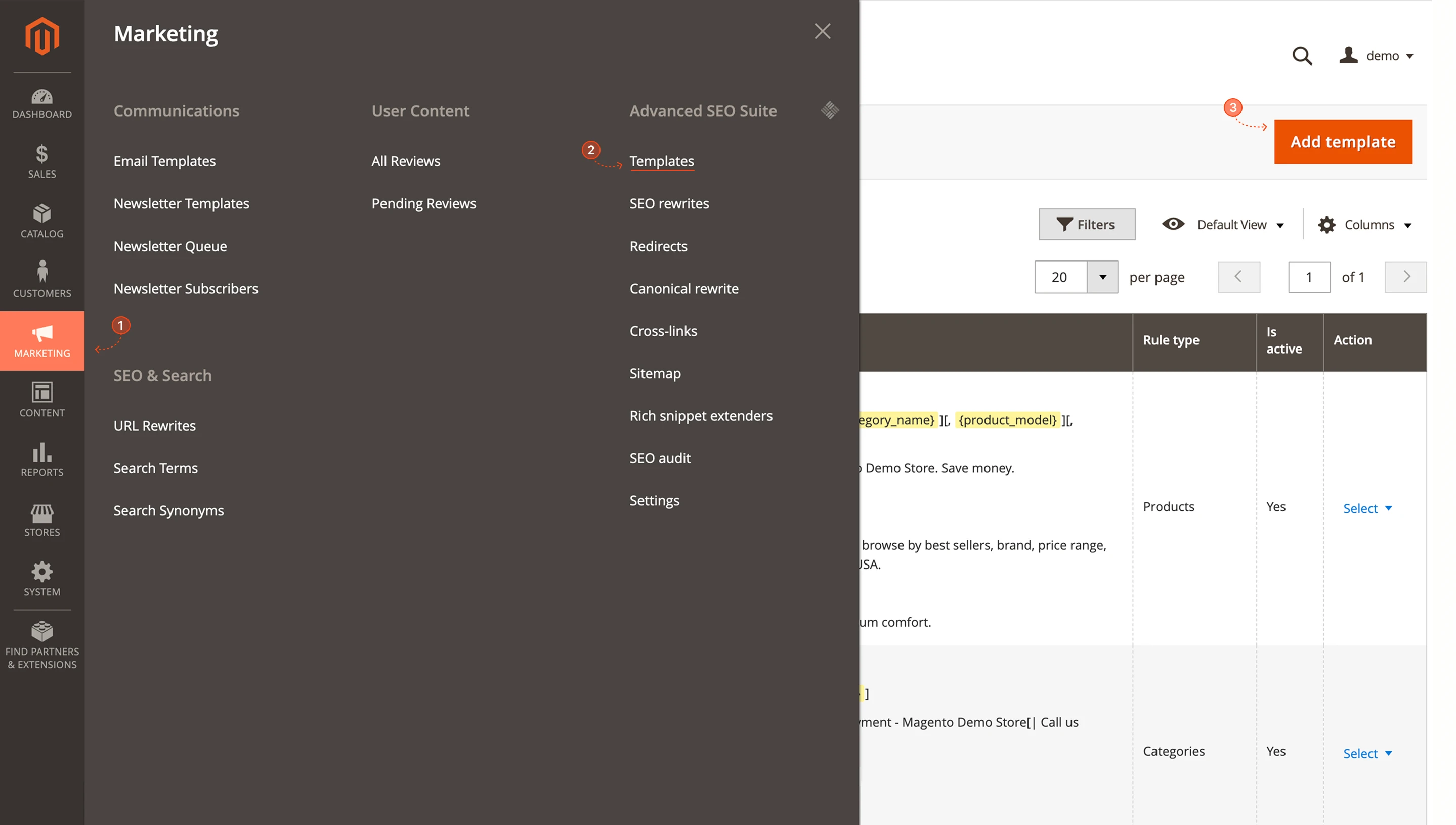Image resolution: width=1456 pixels, height=825 pixels.
Task: Open the Reports section
Action: pos(42,460)
